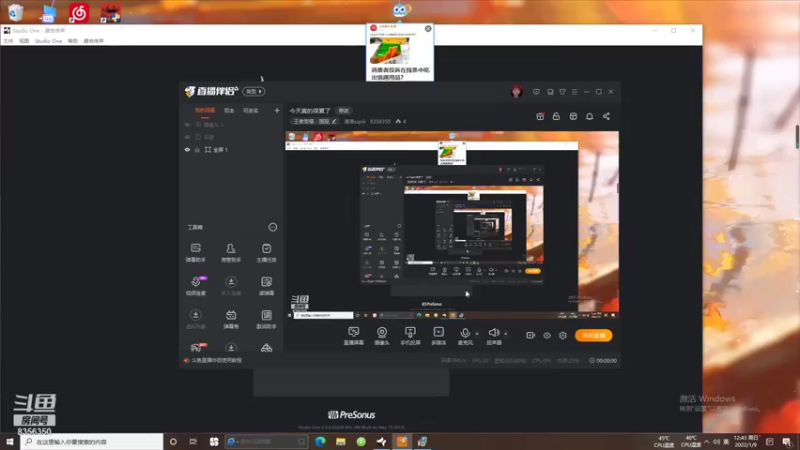Add a 直播屏幕 screen capture source

354,336
